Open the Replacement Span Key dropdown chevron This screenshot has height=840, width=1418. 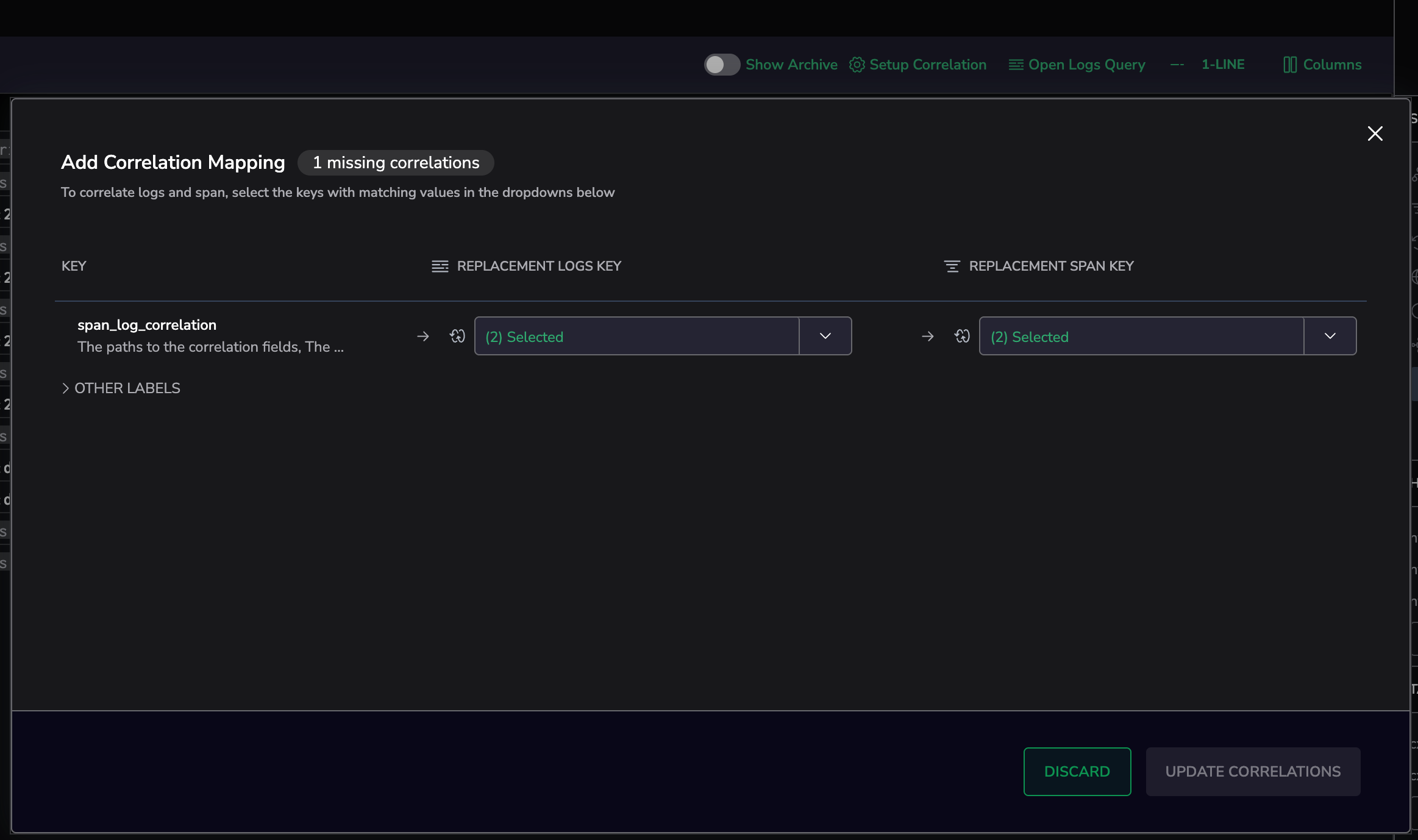click(1330, 336)
